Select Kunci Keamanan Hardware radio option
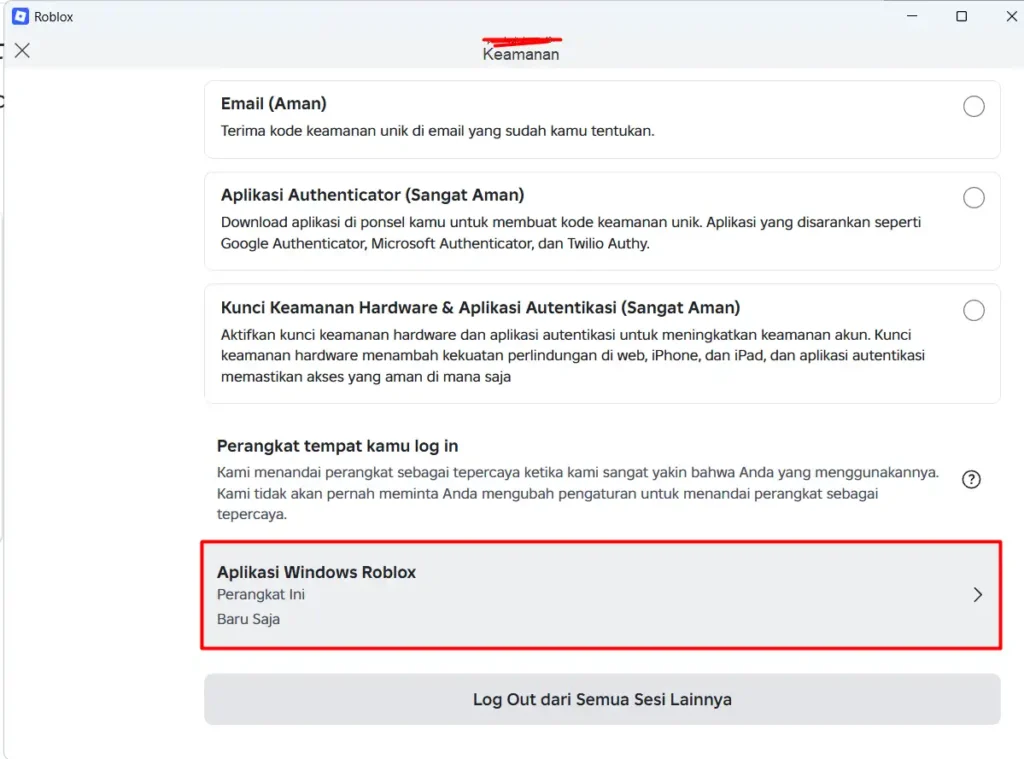 click(973, 310)
